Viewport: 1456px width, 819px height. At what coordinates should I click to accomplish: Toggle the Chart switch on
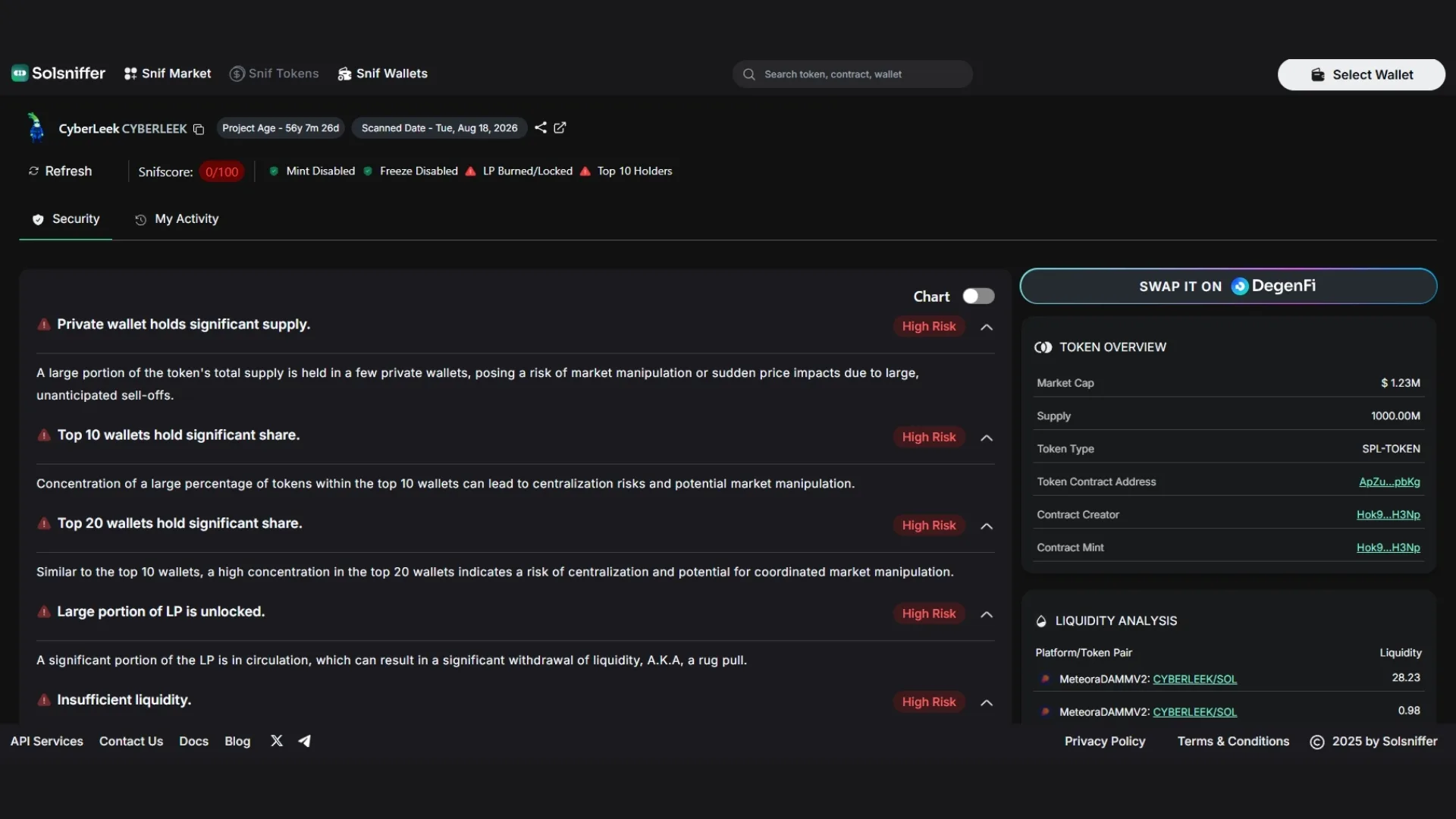978,296
